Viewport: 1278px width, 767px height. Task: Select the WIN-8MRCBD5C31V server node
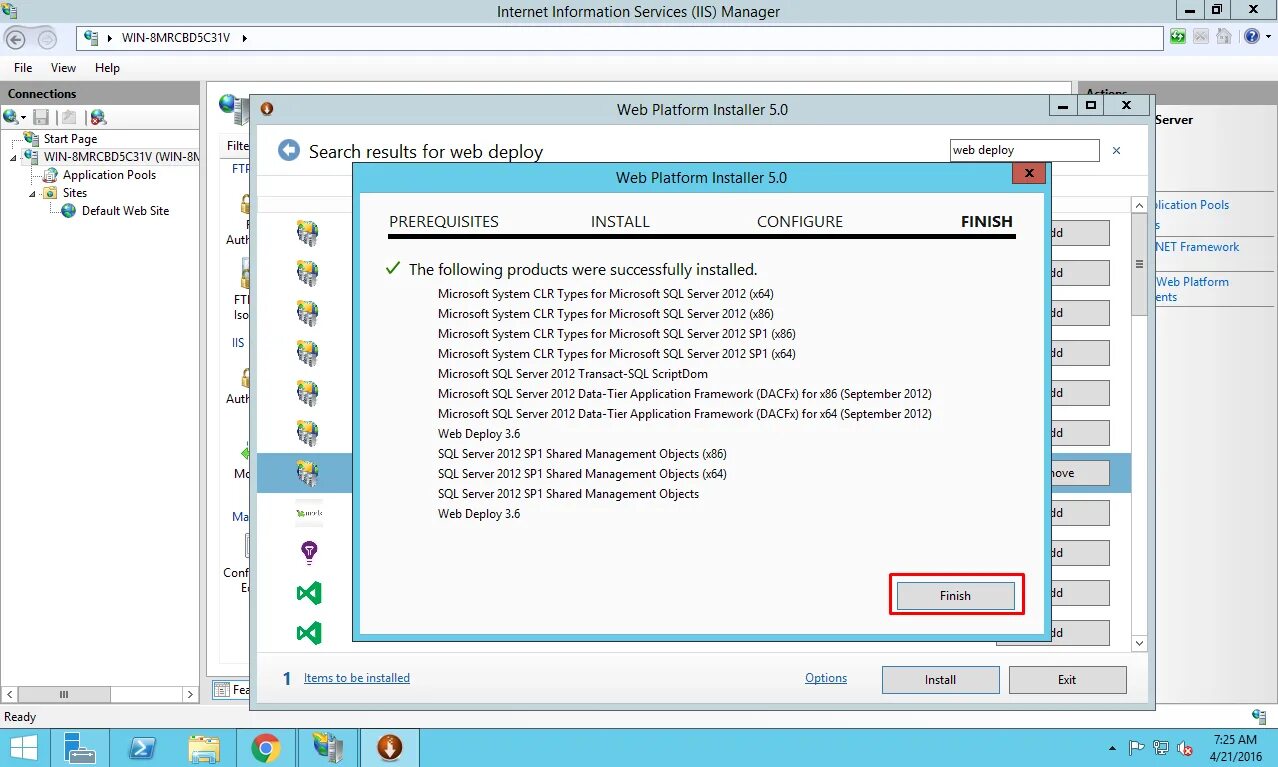pos(121,157)
